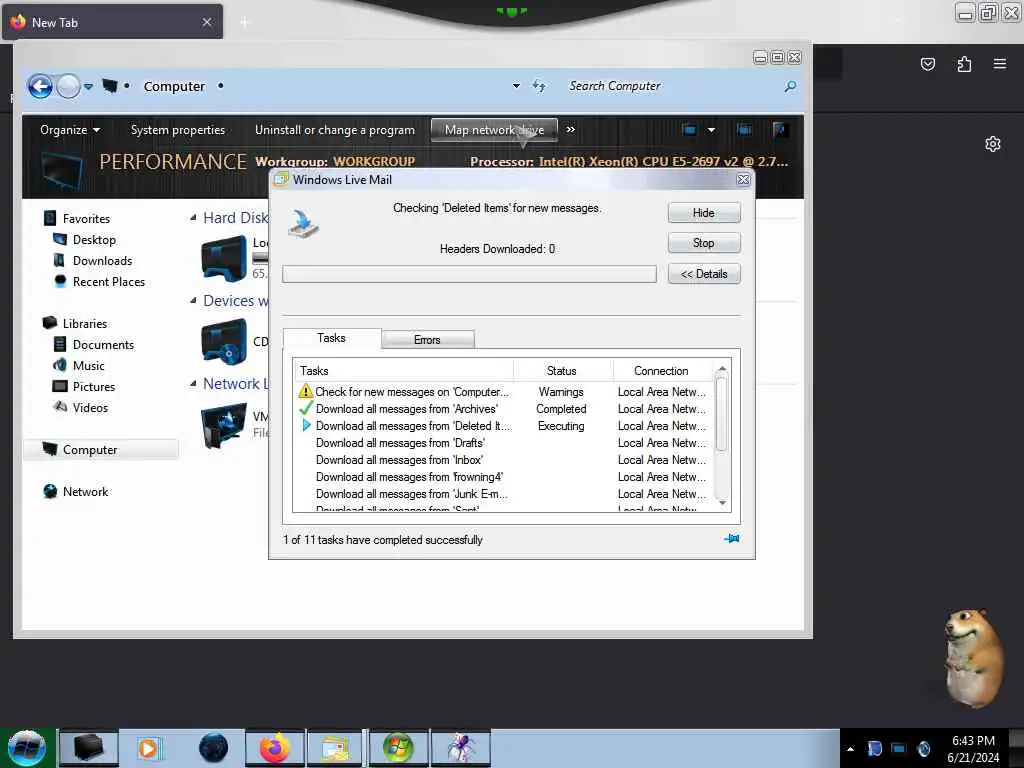The image size is (1024, 768).
Task: Click the pin icon in mail dialog
Action: [x=731, y=539]
